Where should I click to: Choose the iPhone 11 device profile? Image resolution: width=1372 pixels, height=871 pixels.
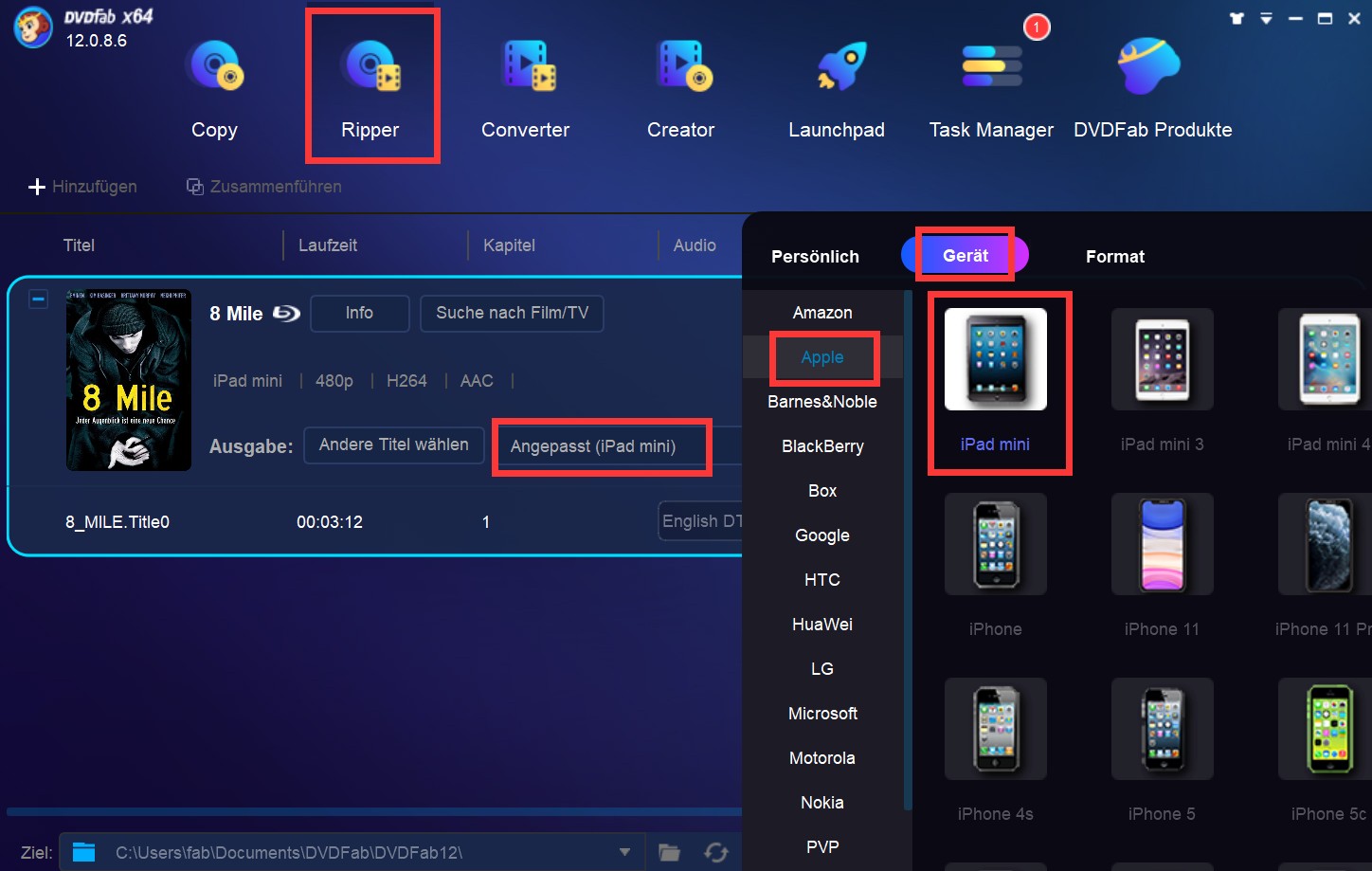[x=1163, y=566]
